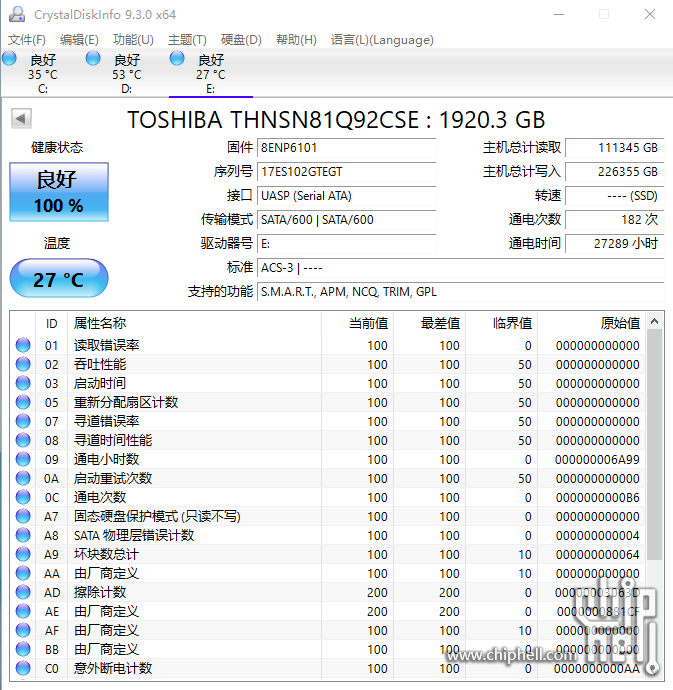Image resolution: width=673 pixels, height=690 pixels.
Task: Click the 当前值 column header
Action: [357, 323]
